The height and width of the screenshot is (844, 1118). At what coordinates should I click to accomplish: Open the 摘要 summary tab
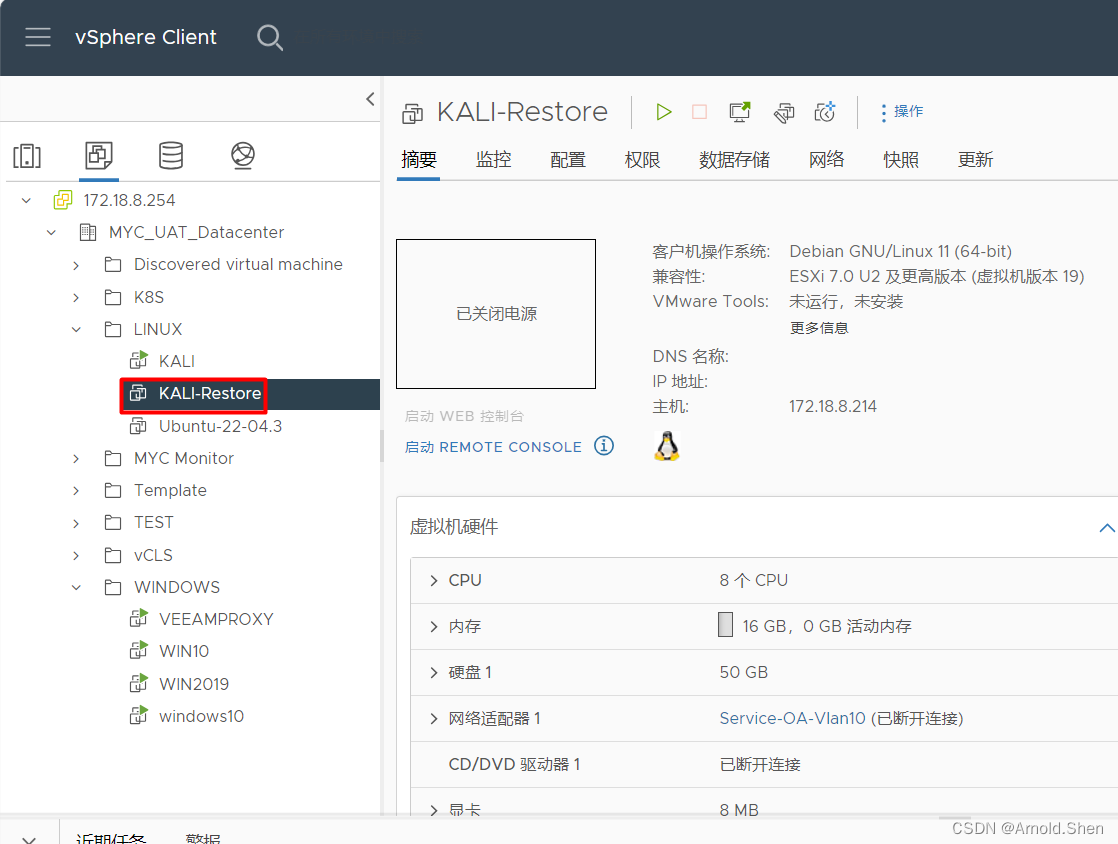pos(419,160)
